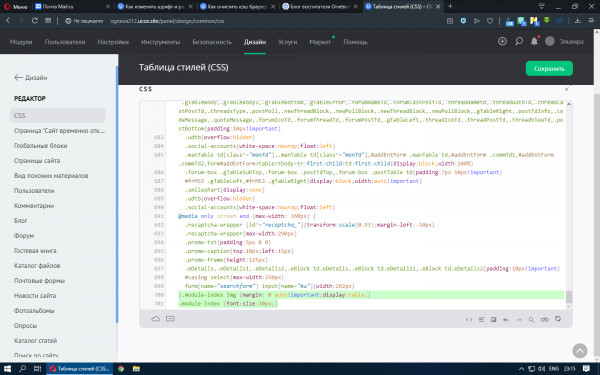
Task: Open the tab list menu in title bar
Action: tap(541, 6)
